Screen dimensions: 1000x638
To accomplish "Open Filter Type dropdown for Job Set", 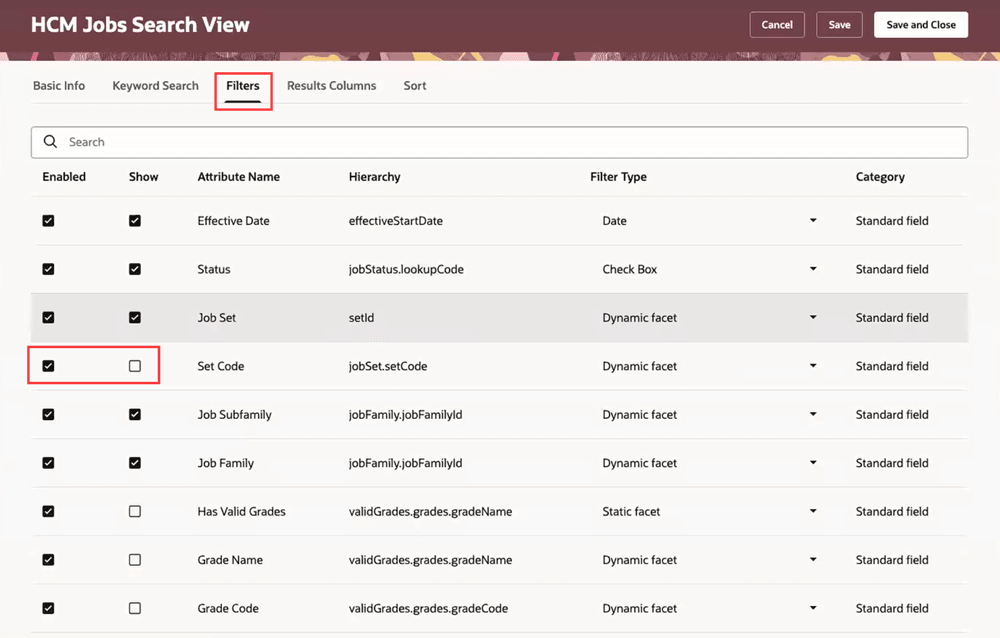I will coord(813,318).
